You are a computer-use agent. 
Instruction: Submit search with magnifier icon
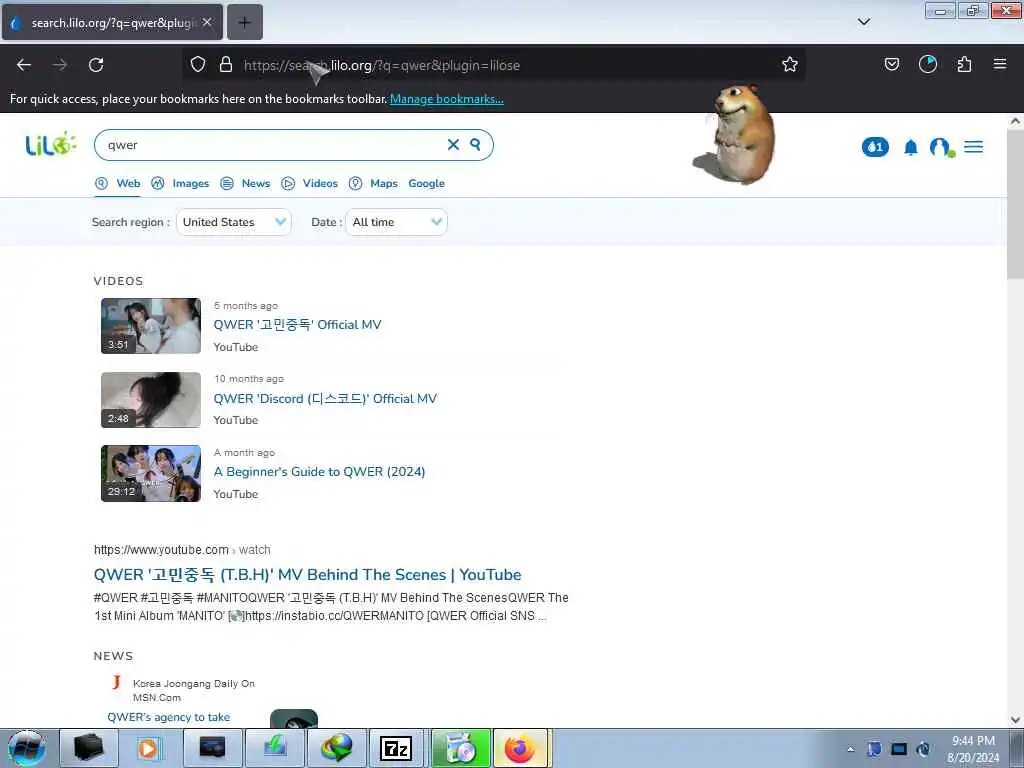pyautogui.click(x=475, y=144)
